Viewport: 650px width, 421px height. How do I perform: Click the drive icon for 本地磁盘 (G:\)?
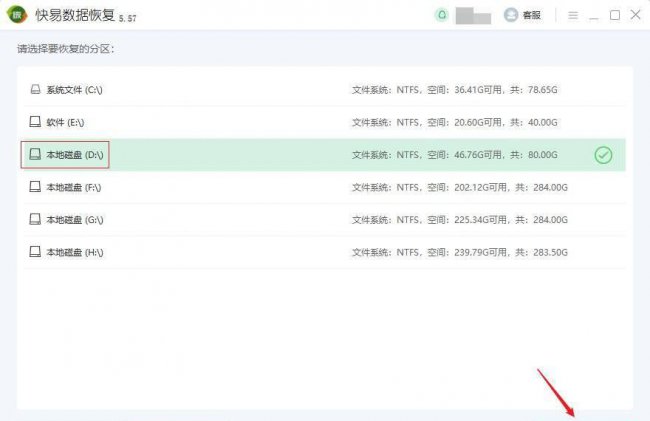35,219
